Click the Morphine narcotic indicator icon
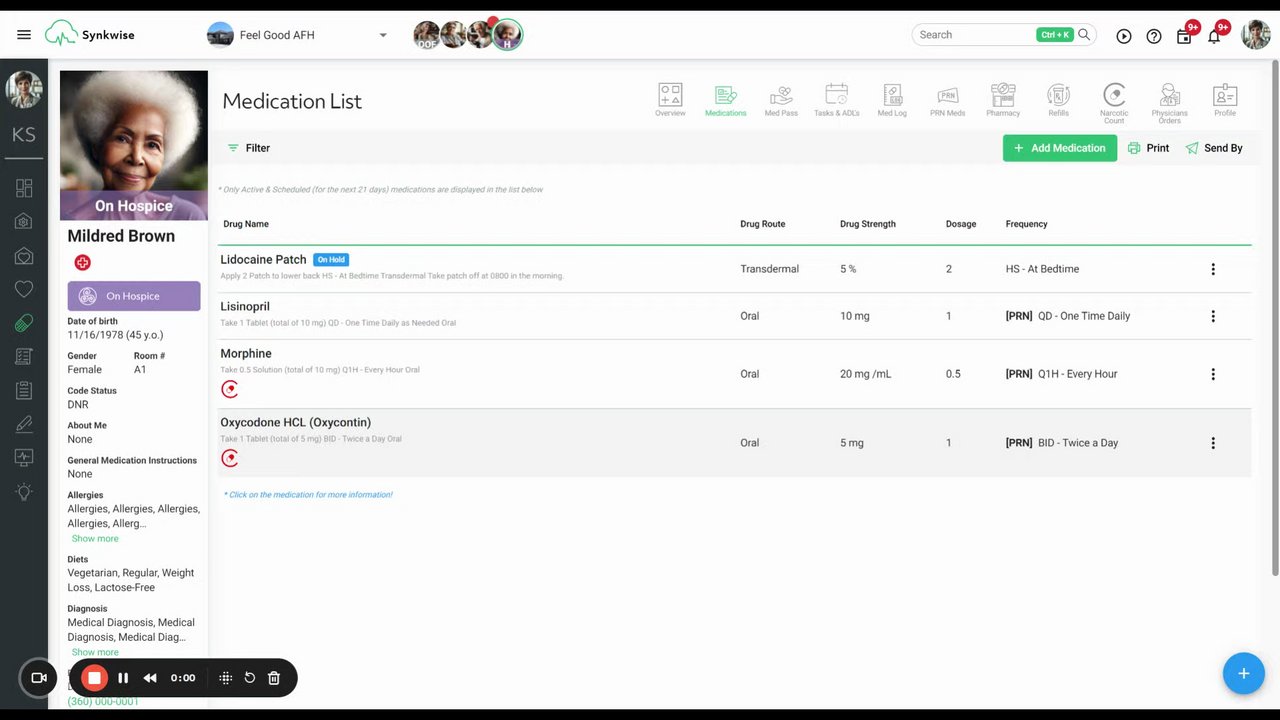Viewport: 1280px width, 720px height. pos(230,389)
